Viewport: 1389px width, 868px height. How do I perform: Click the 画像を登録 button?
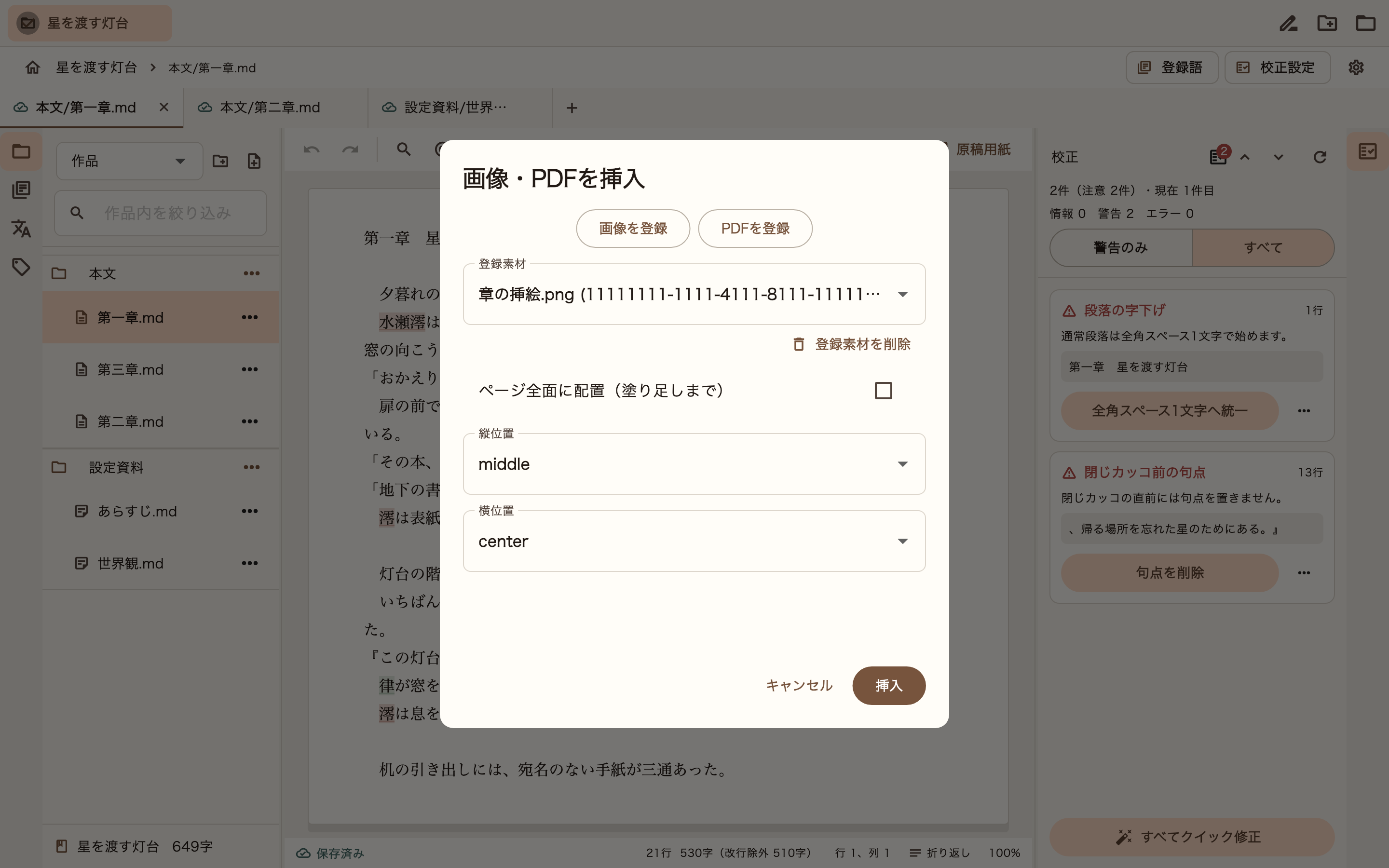tap(633, 229)
